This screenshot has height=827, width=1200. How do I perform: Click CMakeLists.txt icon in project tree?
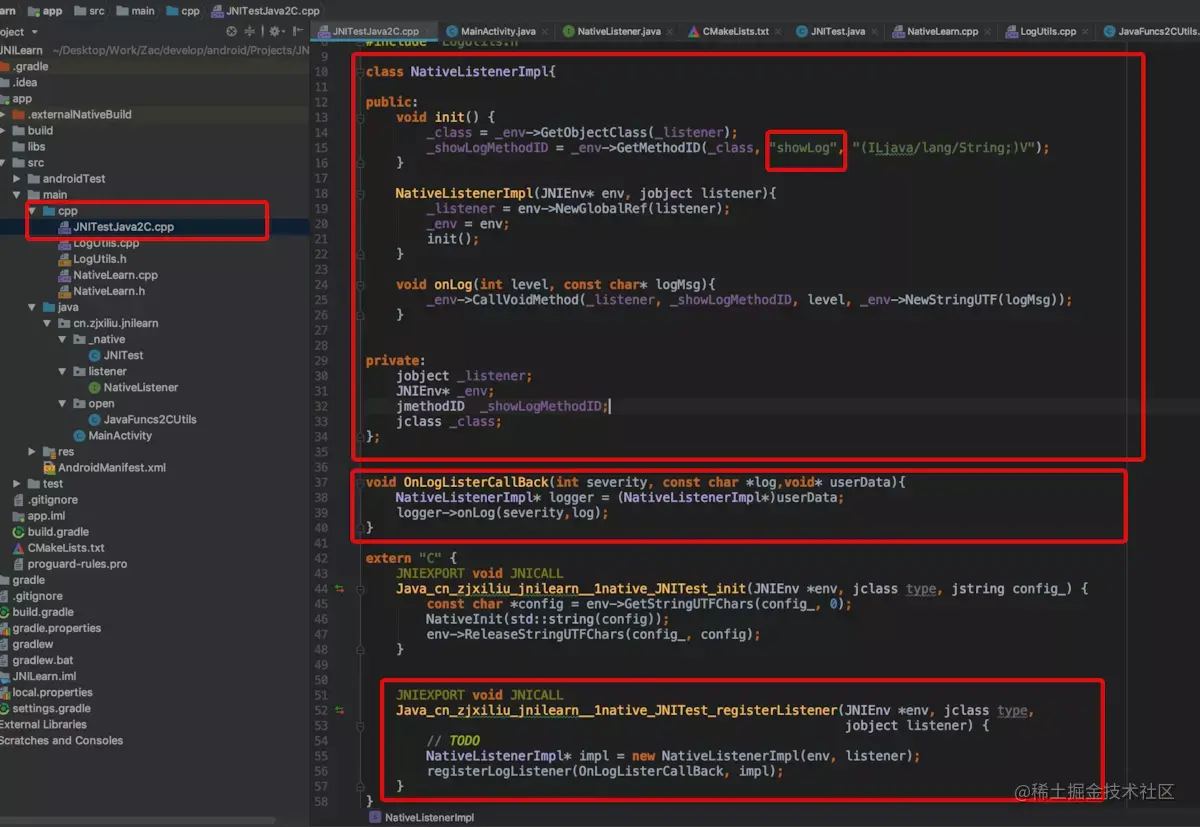click(19, 548)
